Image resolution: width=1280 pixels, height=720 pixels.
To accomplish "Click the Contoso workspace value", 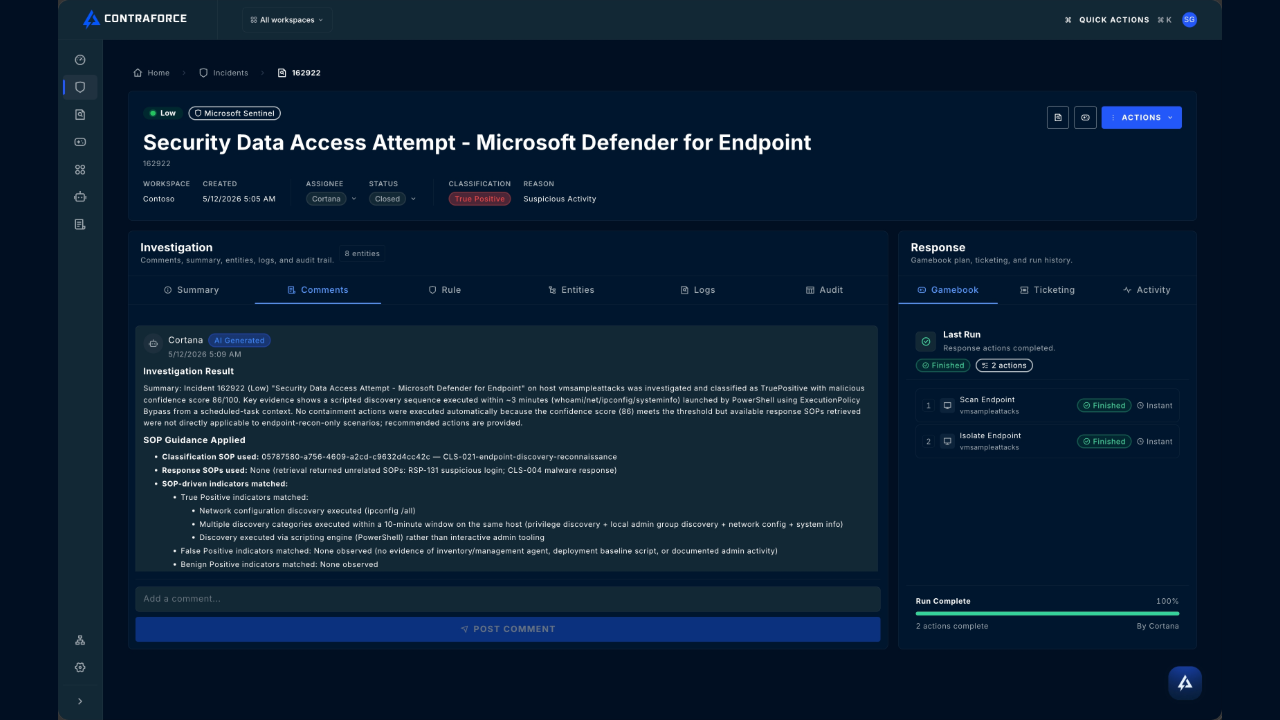I will point(159,199).
